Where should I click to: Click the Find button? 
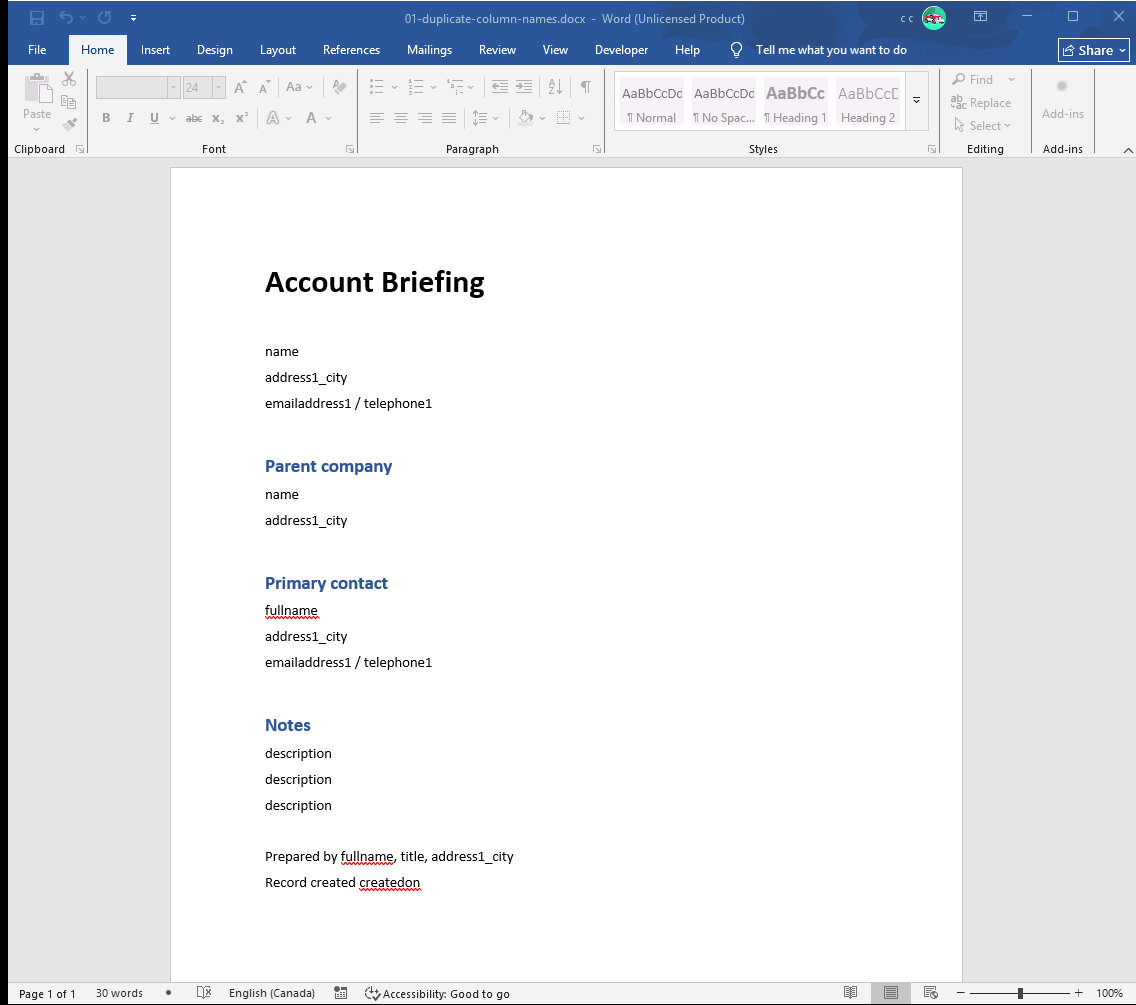point(973,80)
